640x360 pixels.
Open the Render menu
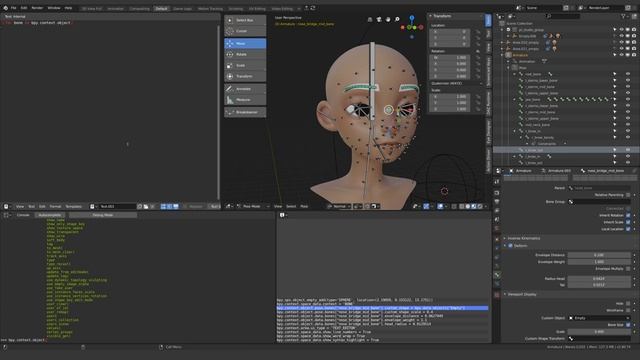tap(37, 8)
